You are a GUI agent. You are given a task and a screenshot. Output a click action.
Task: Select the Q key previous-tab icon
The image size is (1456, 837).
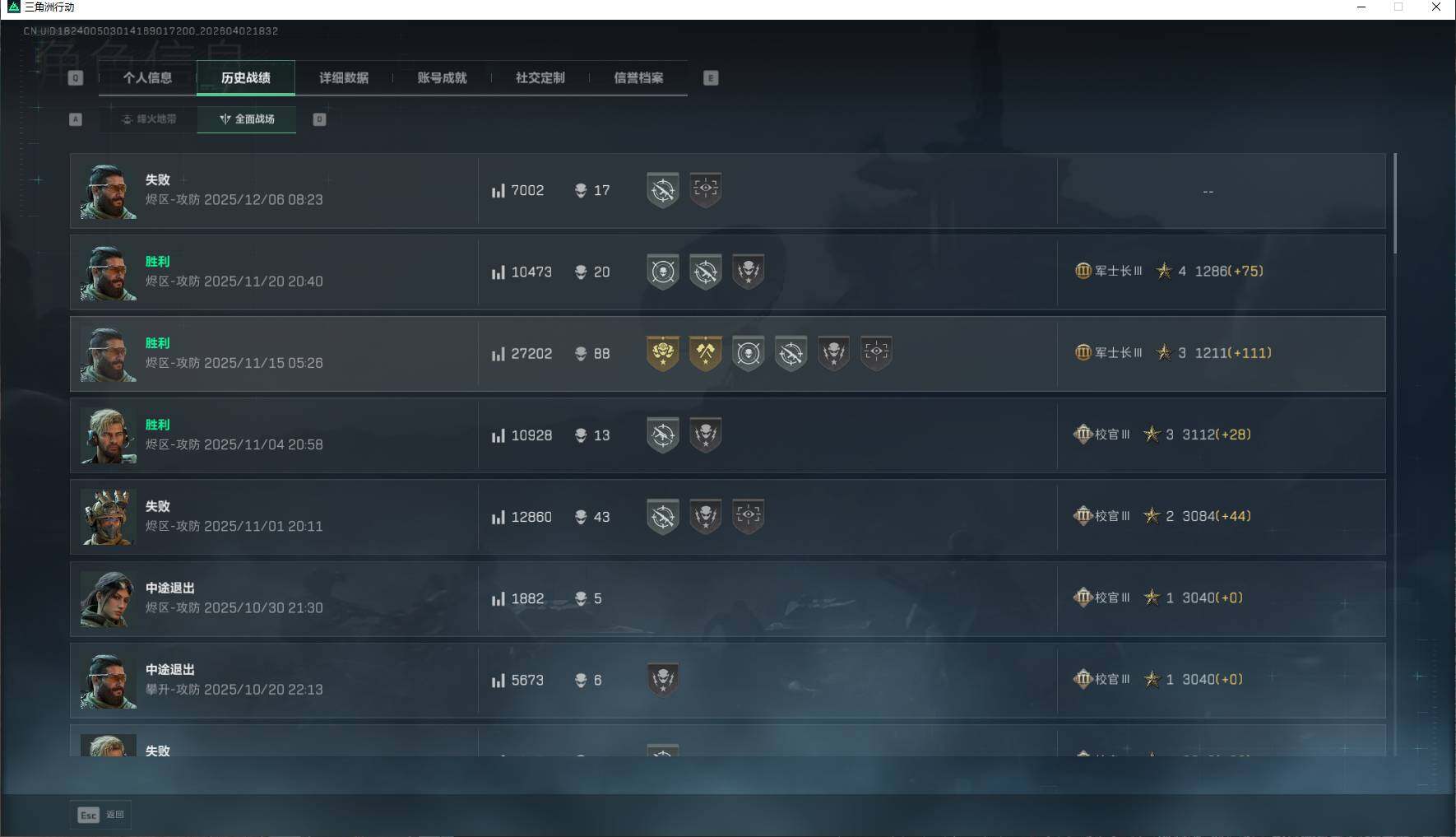(76, 78)
